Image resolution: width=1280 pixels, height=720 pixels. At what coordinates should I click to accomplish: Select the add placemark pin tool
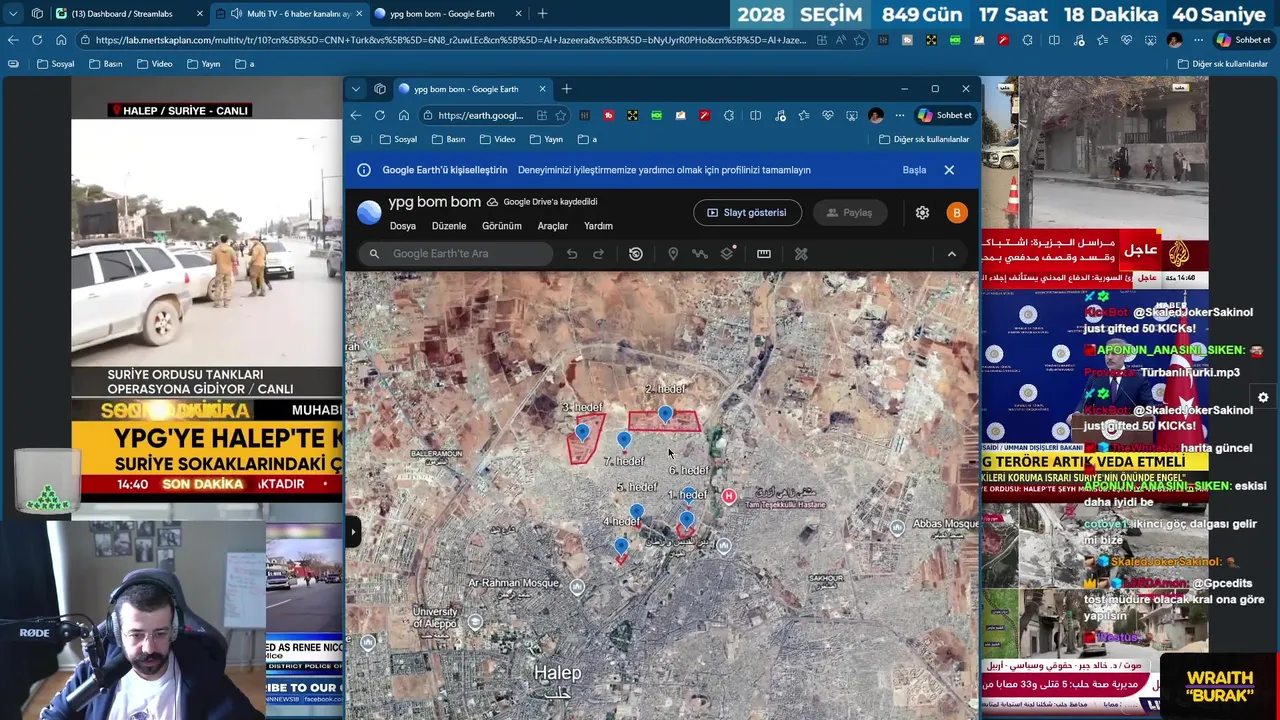673,254
